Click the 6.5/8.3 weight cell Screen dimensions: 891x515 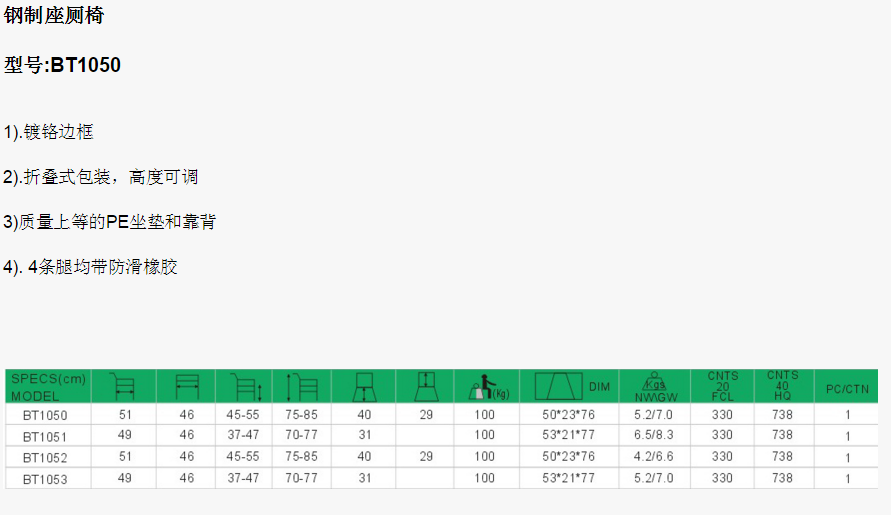click(654, 435)
